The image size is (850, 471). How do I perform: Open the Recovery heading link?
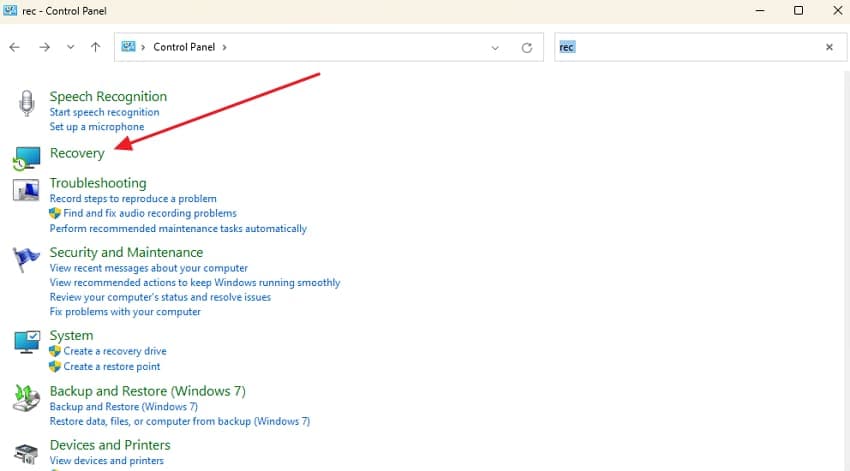click(77, 153)
